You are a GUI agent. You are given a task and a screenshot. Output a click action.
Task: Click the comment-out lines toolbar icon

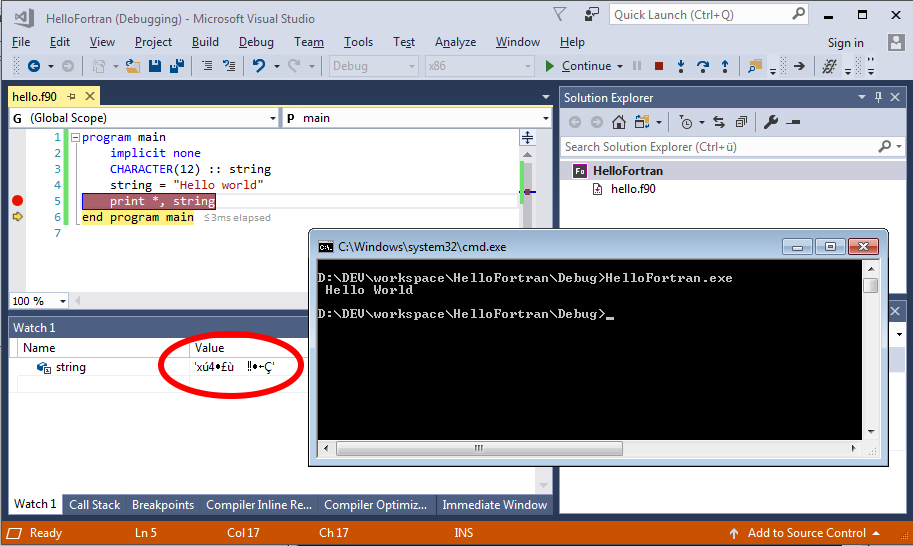229,66
